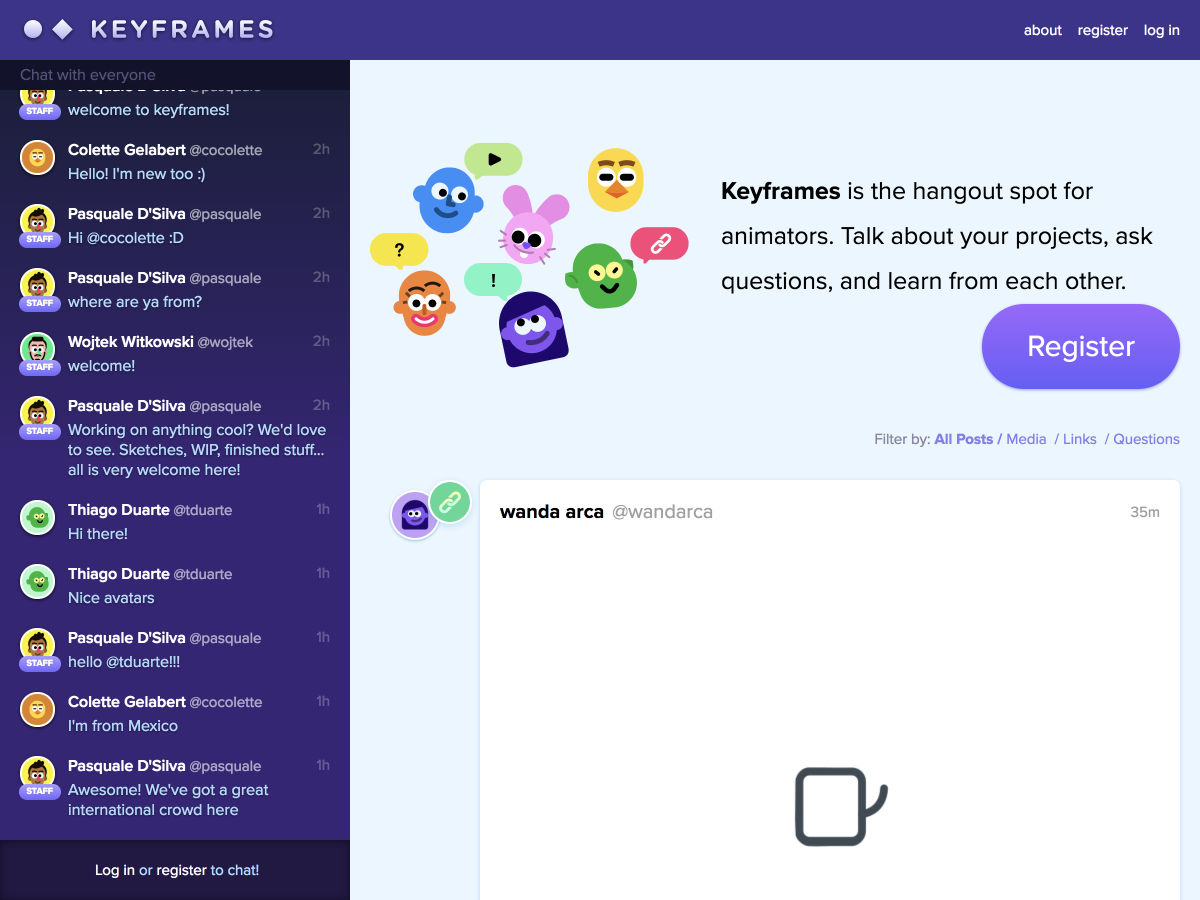Click the orange face with red lips

426,303
